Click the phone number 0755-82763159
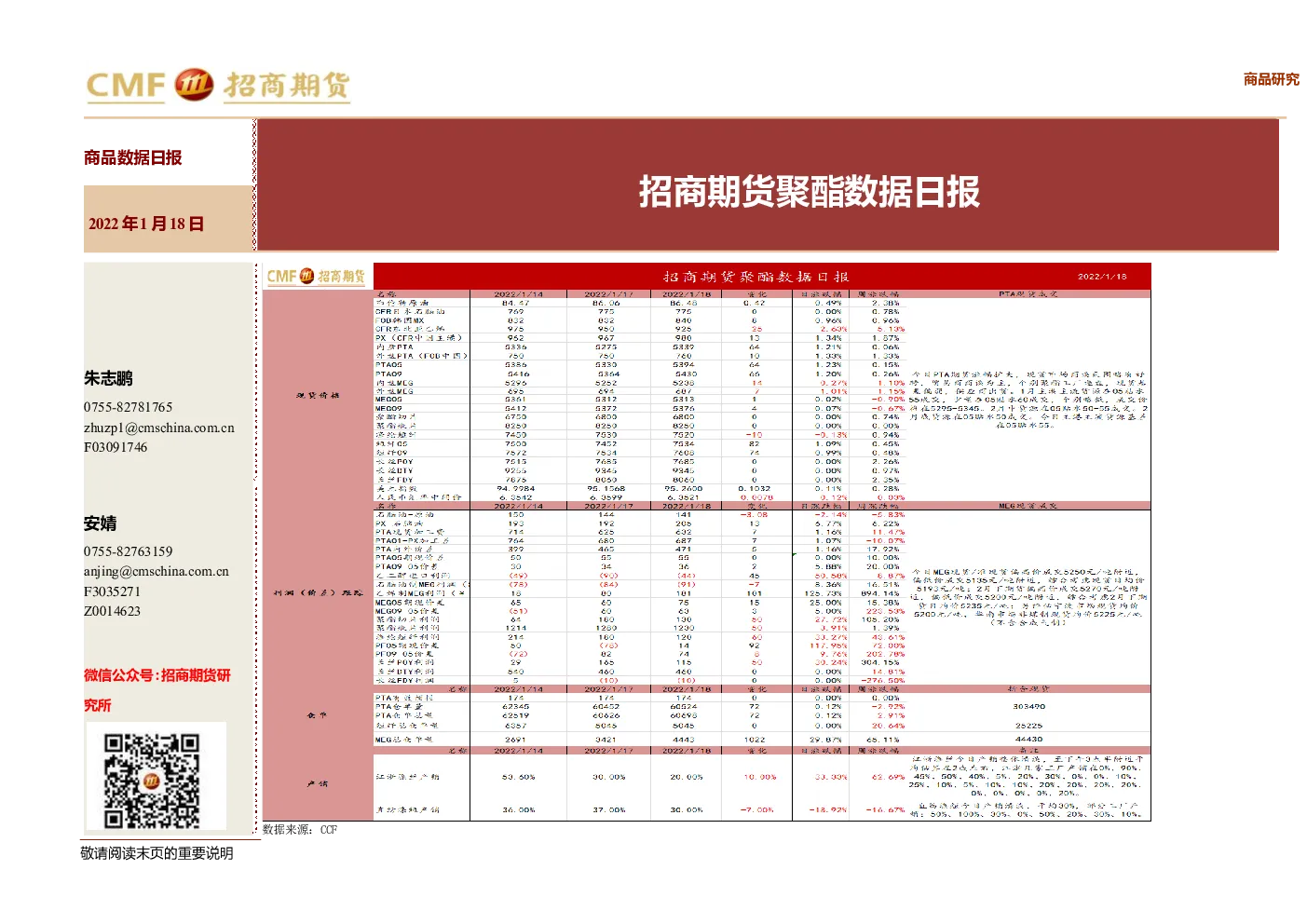The image size is (1307, 924). [x=129, y=551]
